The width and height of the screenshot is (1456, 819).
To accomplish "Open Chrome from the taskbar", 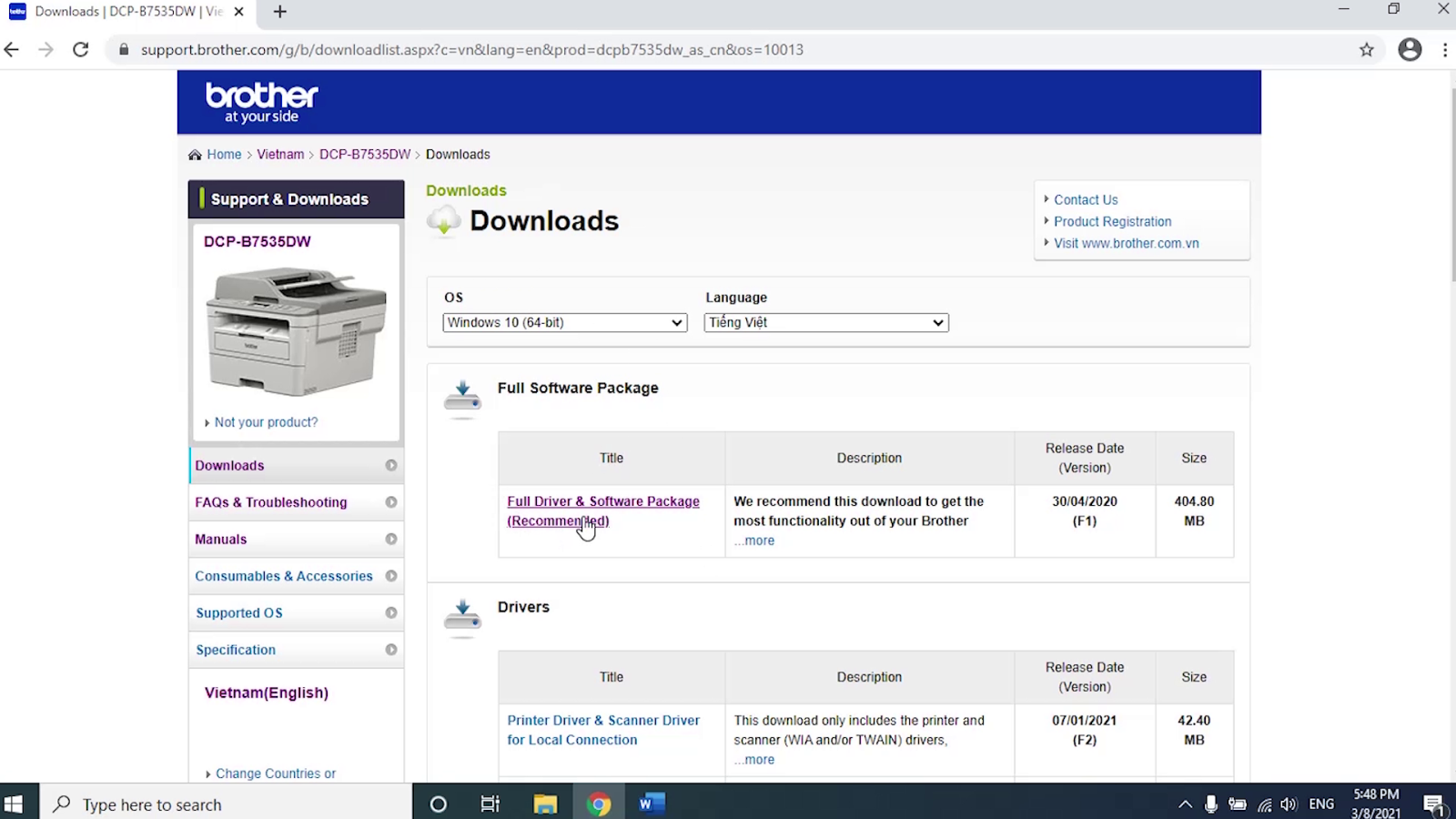I will pos(599,804).
